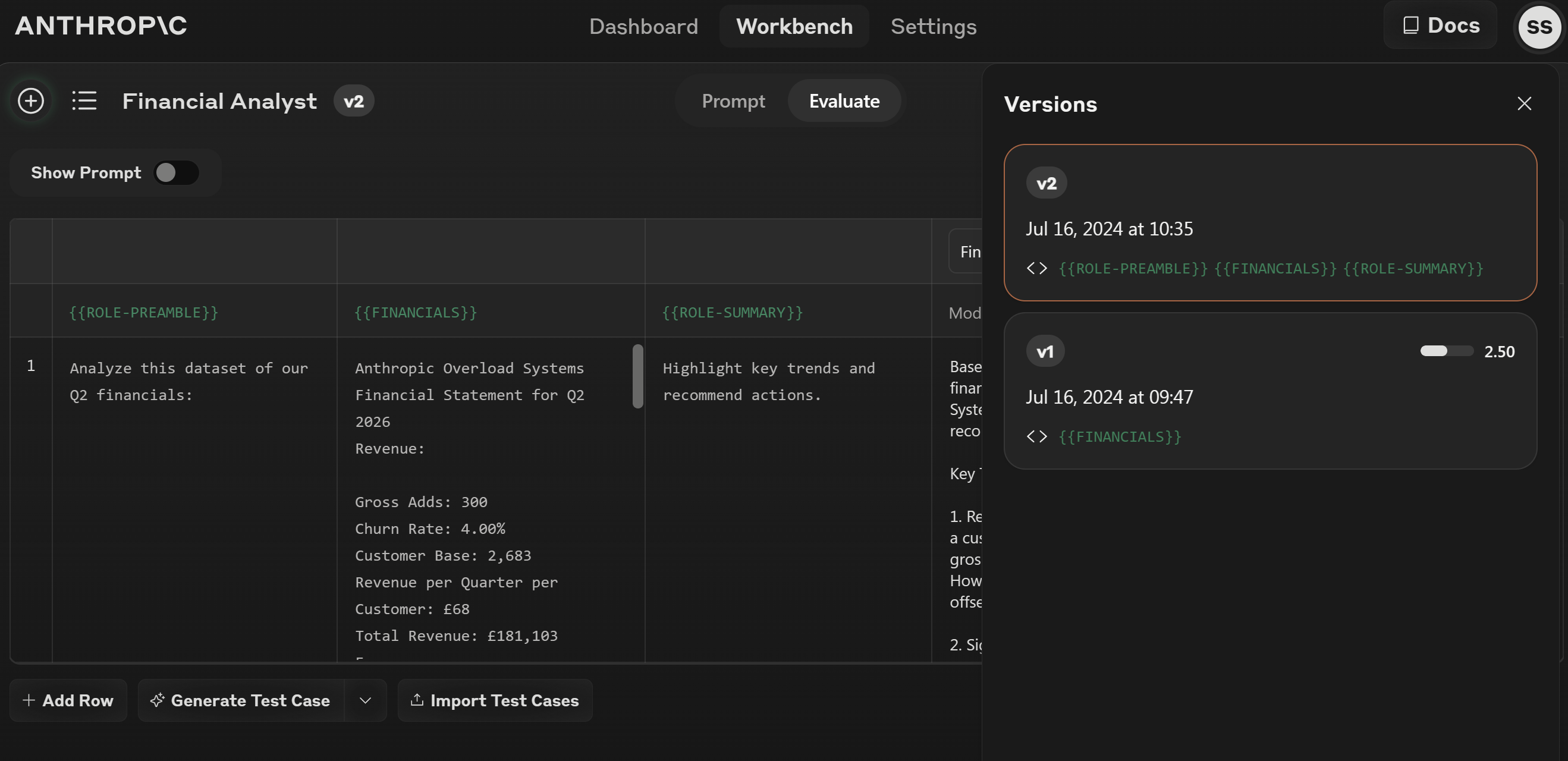Close the Versions panel
This screenshot has width=1568, height=761.
[1523, 103]
